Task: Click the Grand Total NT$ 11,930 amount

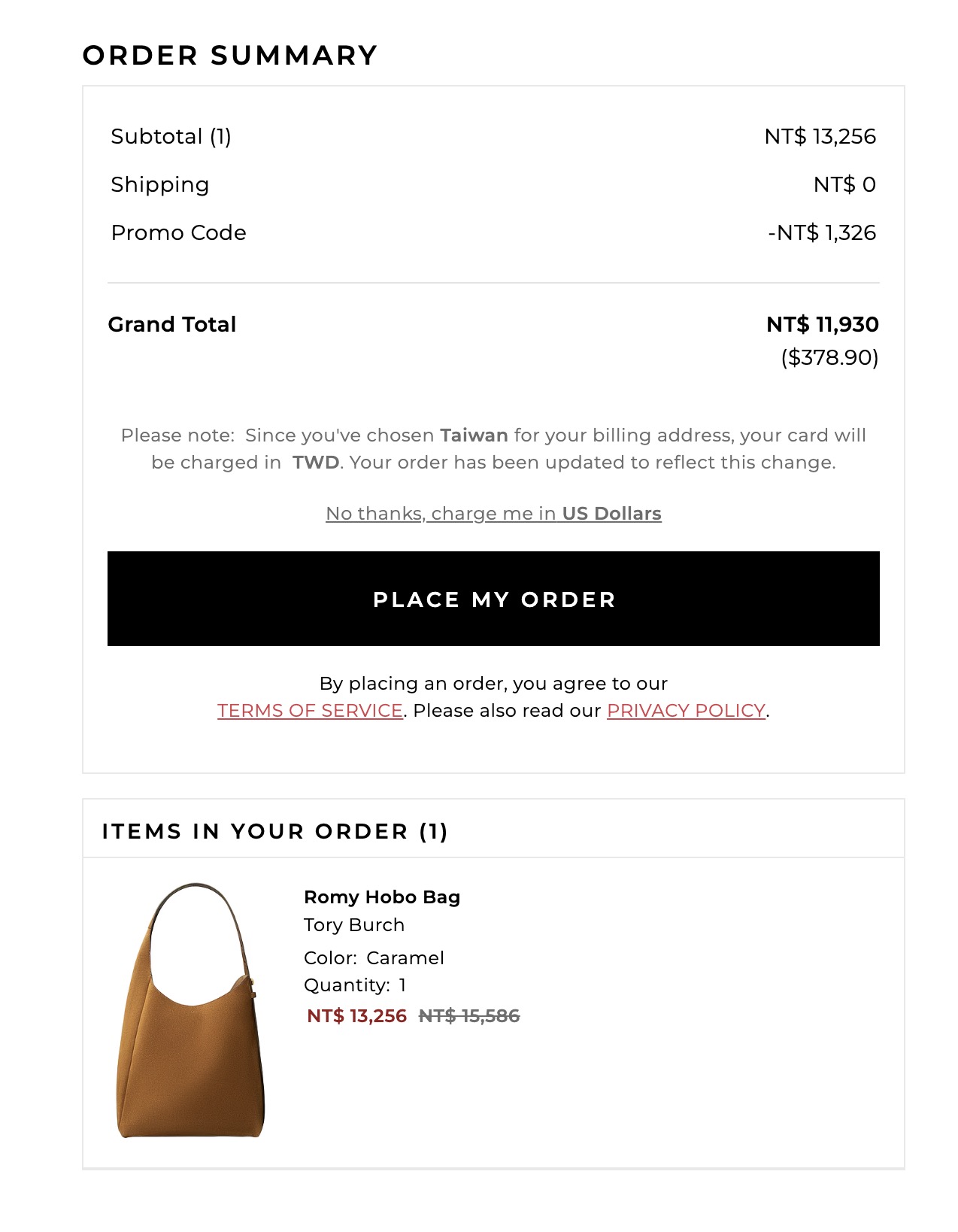Action: pyautogui.click(x=822, y=324)
